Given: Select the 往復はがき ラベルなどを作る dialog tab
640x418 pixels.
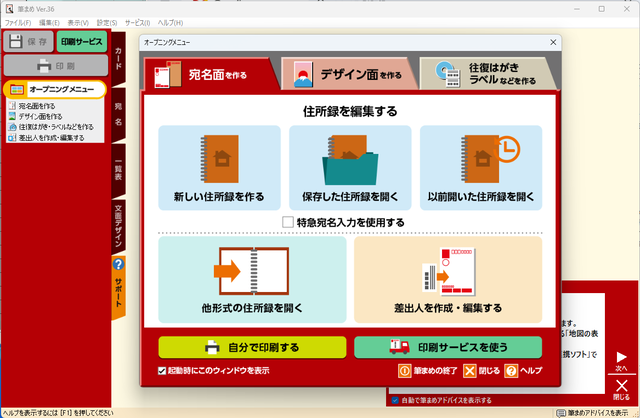Looking at the screenshot, I should point(488,74).
